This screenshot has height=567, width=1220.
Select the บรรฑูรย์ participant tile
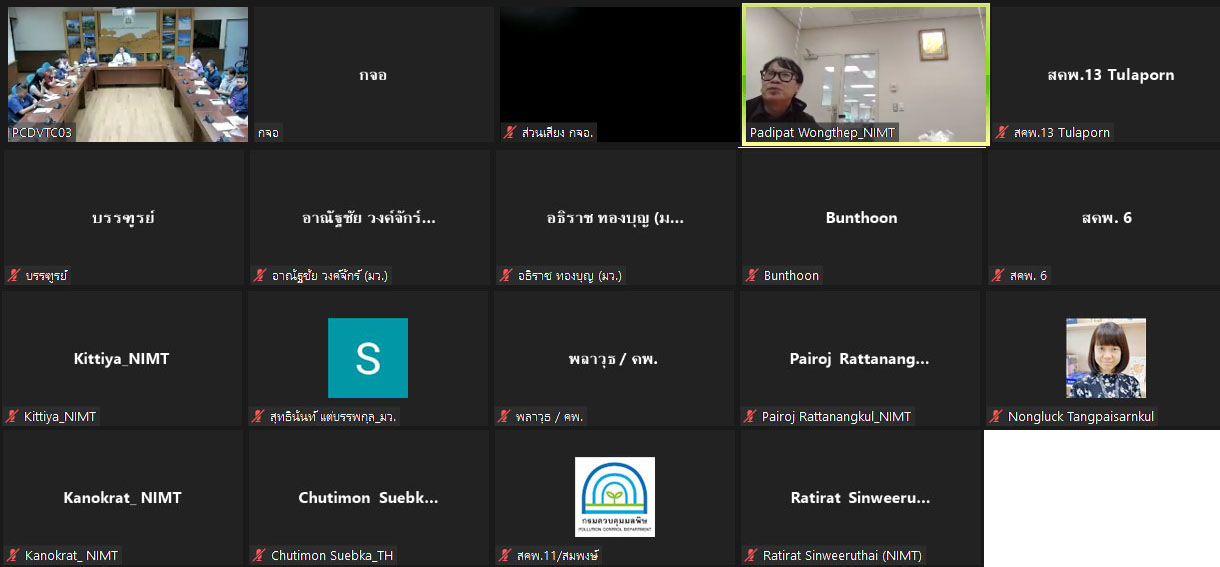coord(123,218)
